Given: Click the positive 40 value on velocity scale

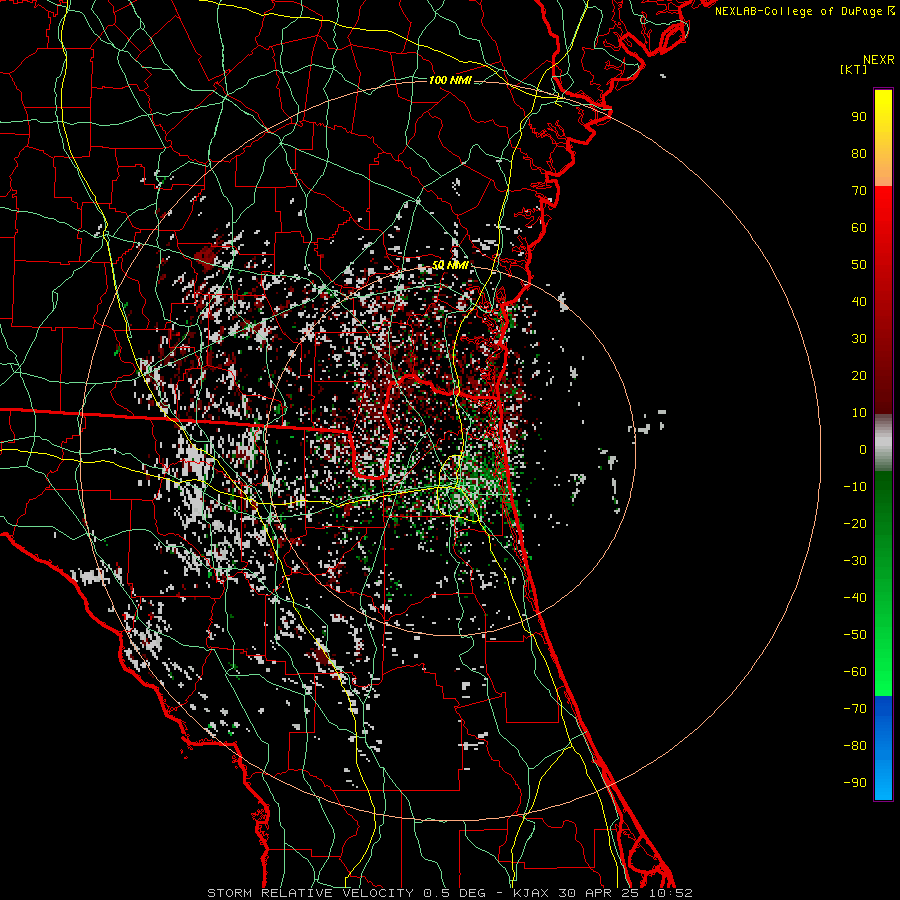Looking at the screenshot, I should [859, 302].
